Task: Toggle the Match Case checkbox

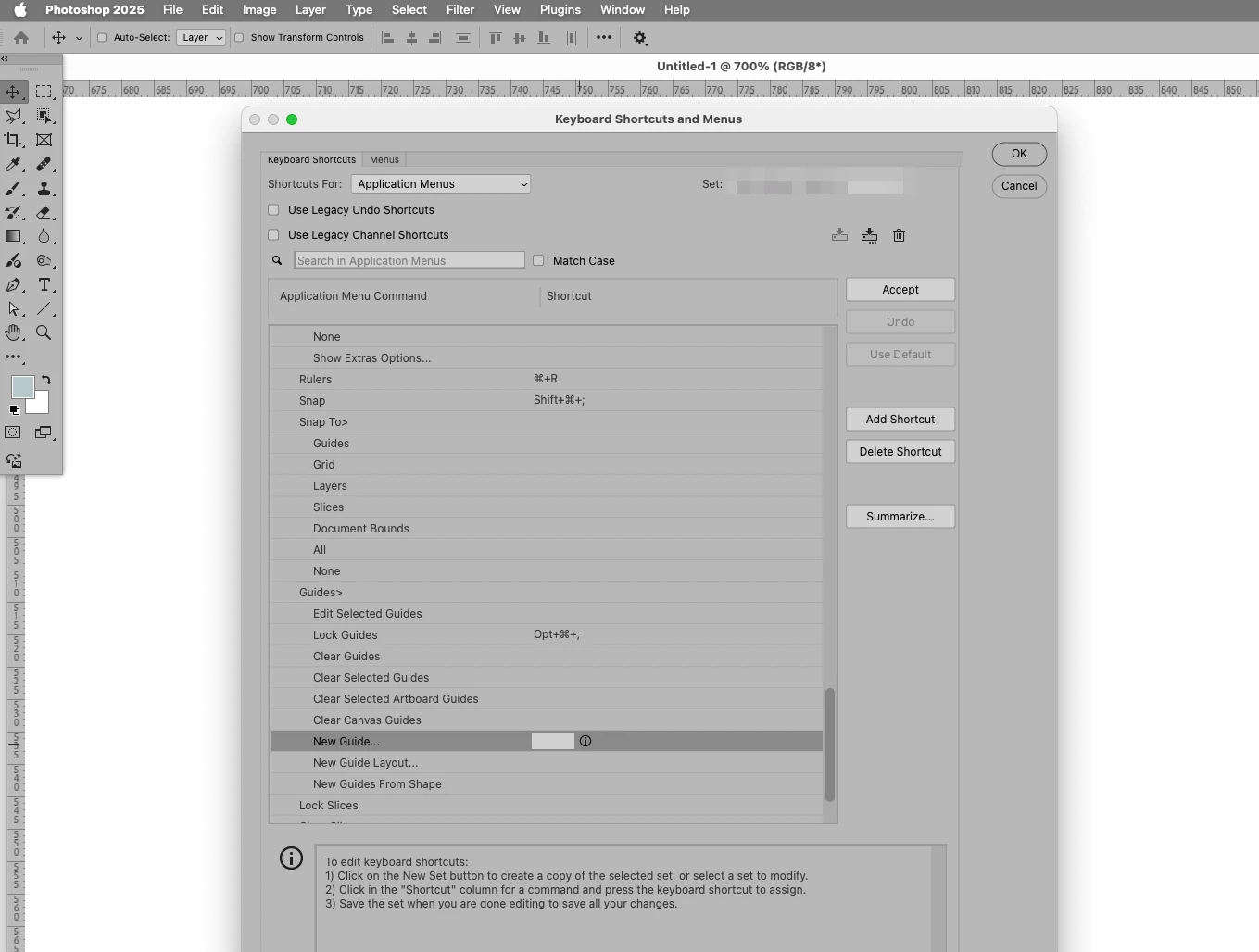Action: coord(538,260)
